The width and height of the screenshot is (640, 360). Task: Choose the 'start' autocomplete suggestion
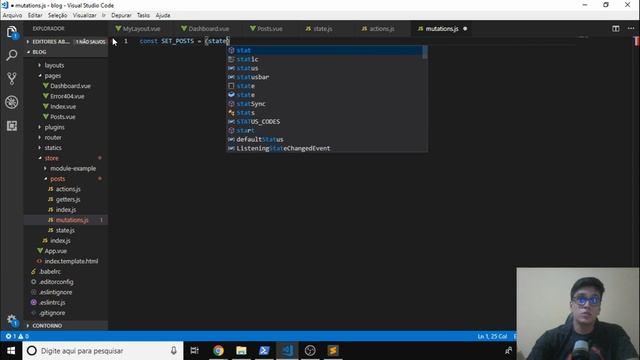tap(324, 131)
